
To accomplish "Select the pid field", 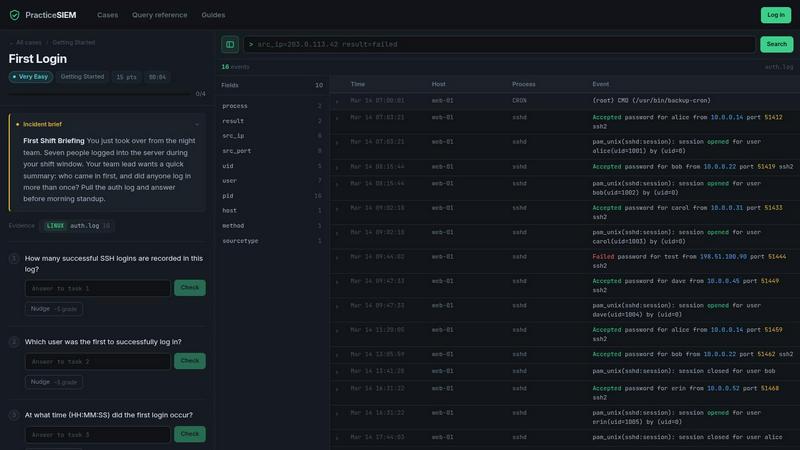I will tap(272, 196).
